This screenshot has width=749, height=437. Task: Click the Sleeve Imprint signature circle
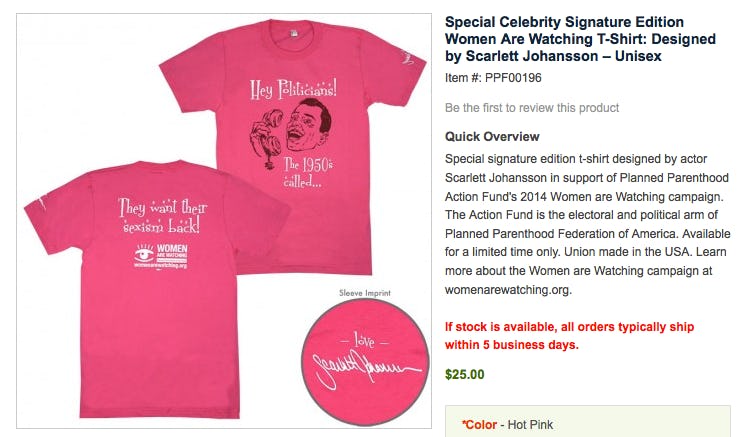tap(366, 362)
